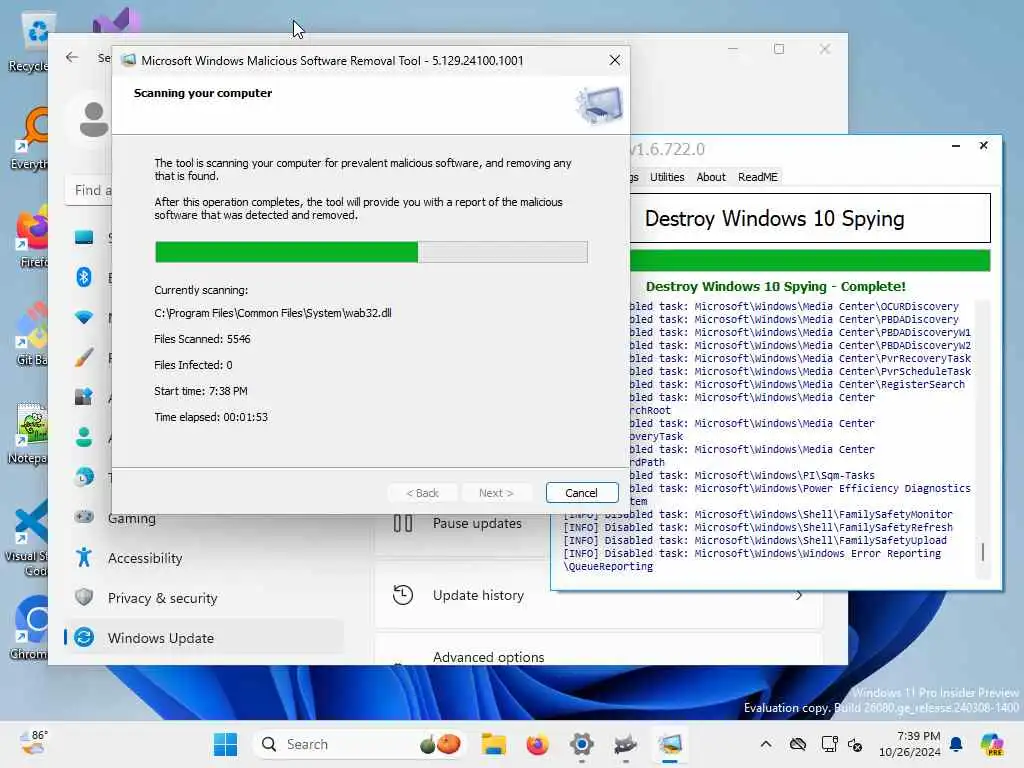This screenshot has height=768, width=1024.
Task: Click the DWS log scrollbar thumb
Action: 982,552
